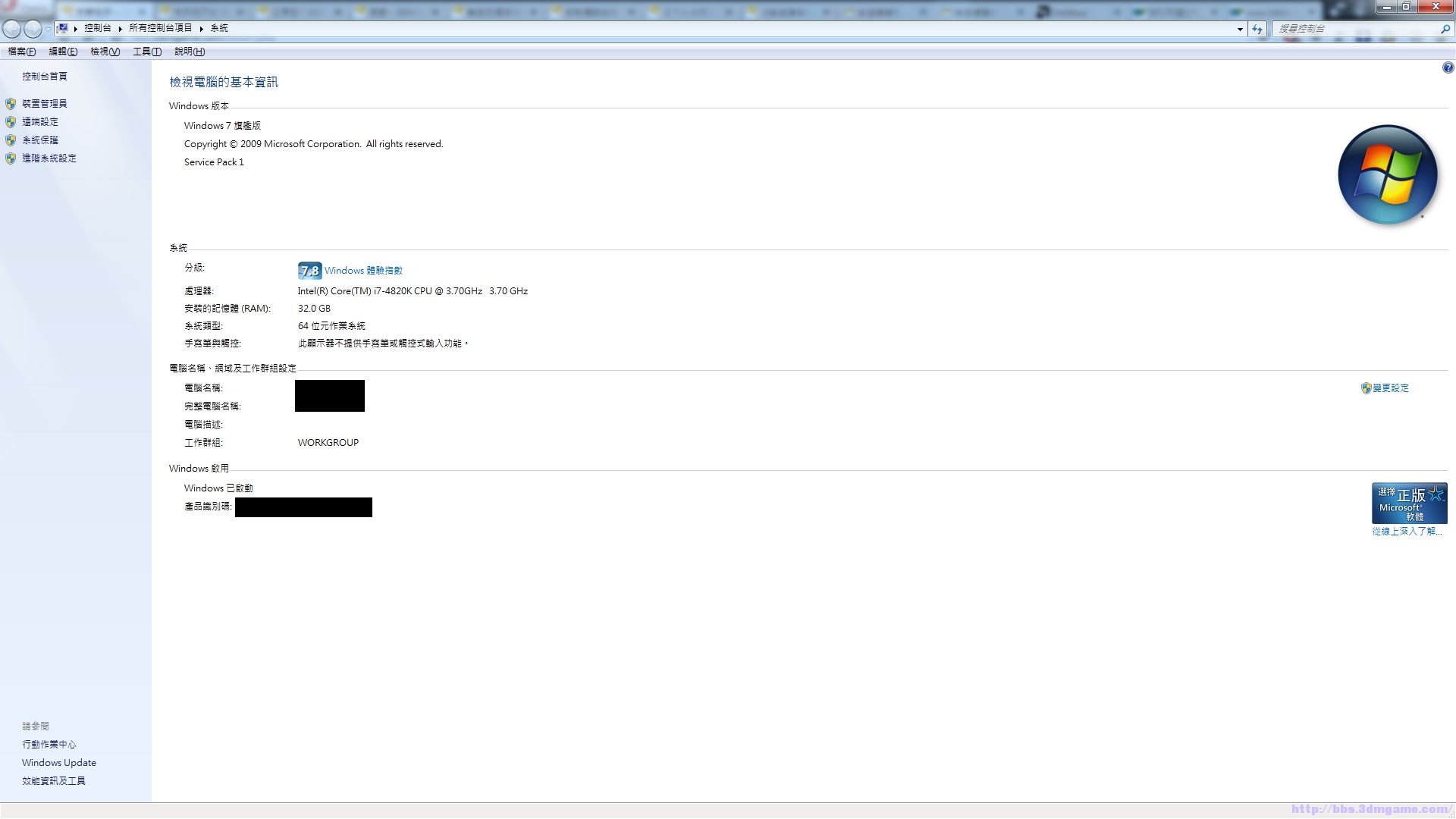This screenshot has height=819, width=1456.
Task: Select Windows 7 旗艦版 edition text
Action: point(222,126)
